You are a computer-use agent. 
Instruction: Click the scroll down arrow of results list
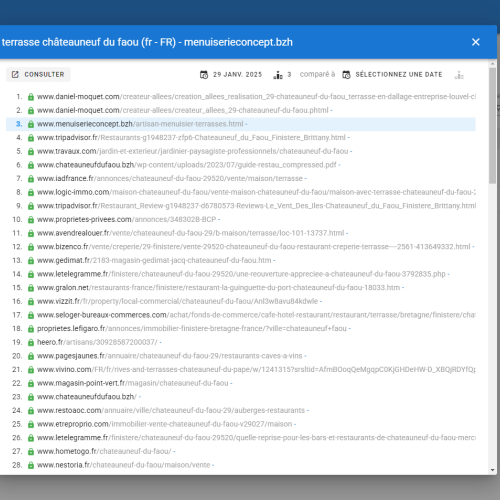(493, 470)
